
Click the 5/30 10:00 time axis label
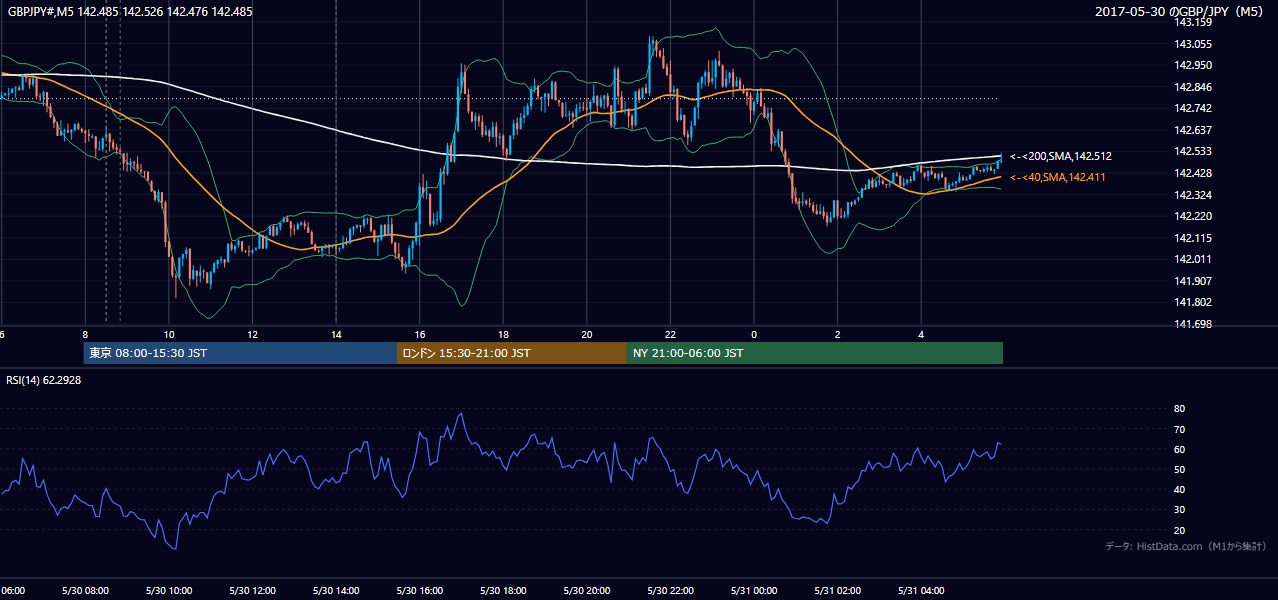[169, 591]
